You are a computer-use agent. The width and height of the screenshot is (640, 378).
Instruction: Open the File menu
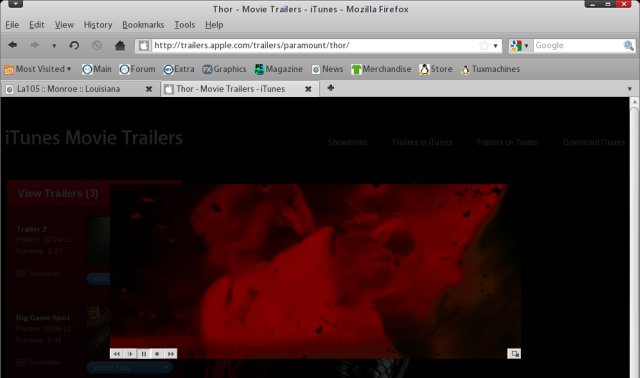[x=12, y=25]
